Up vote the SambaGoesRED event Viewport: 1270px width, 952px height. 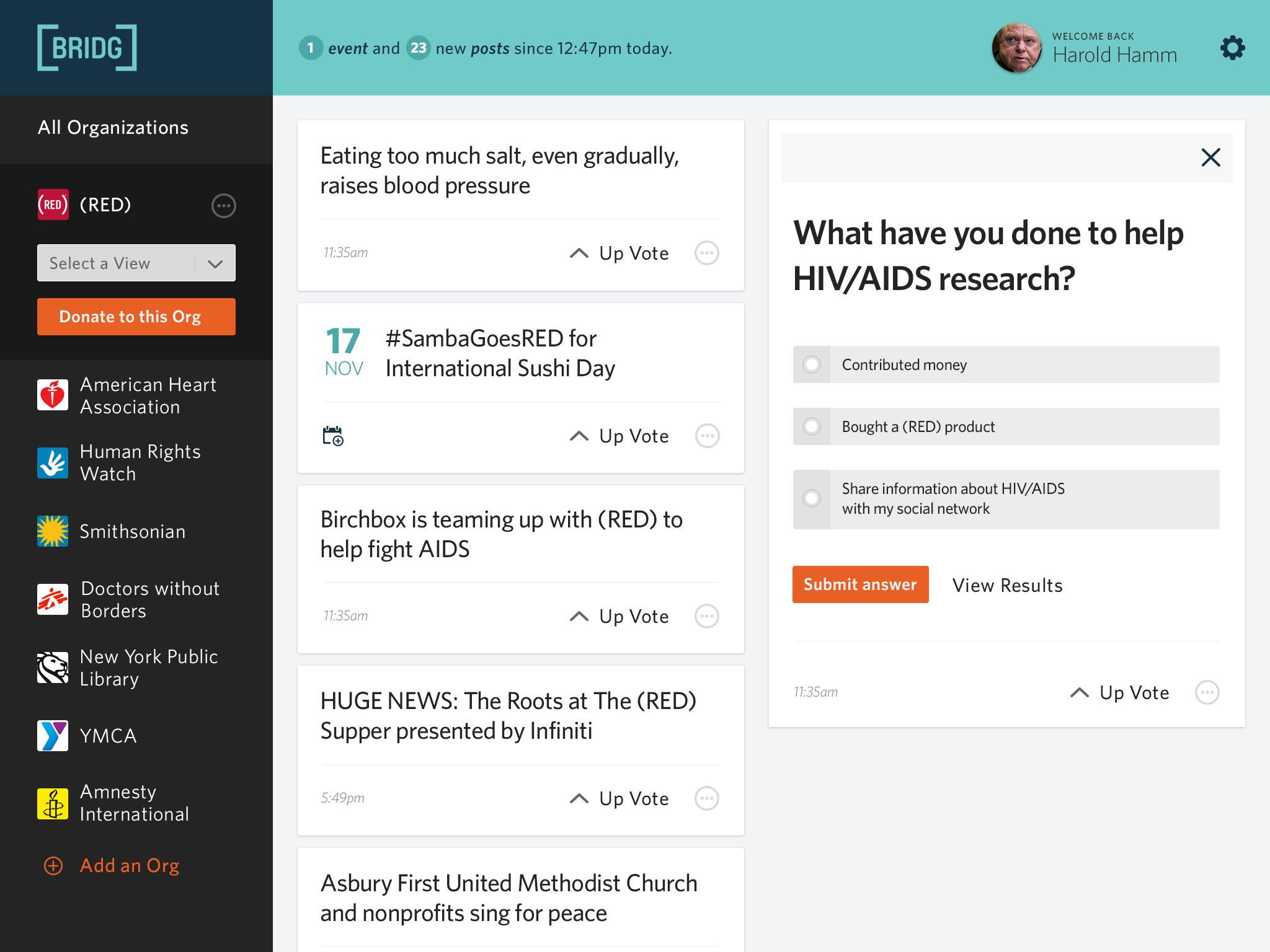[x=619, y=436]
